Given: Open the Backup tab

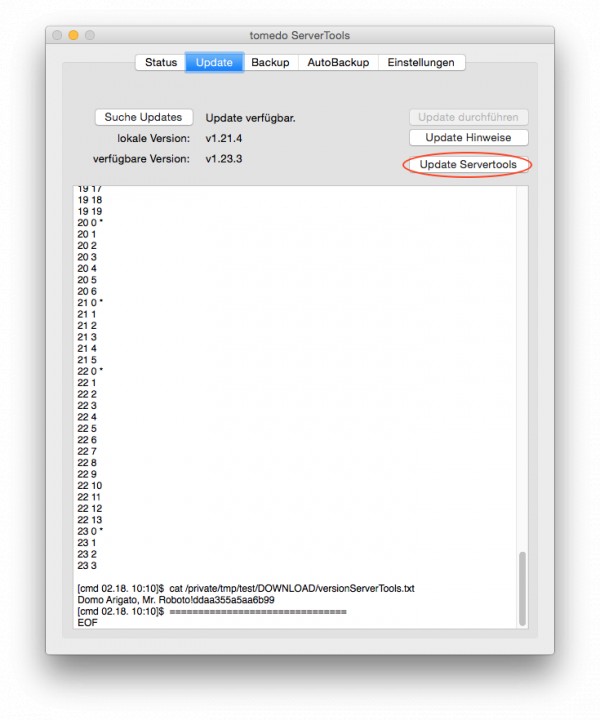Looking at the screenshot, I should tap(270, 62).
